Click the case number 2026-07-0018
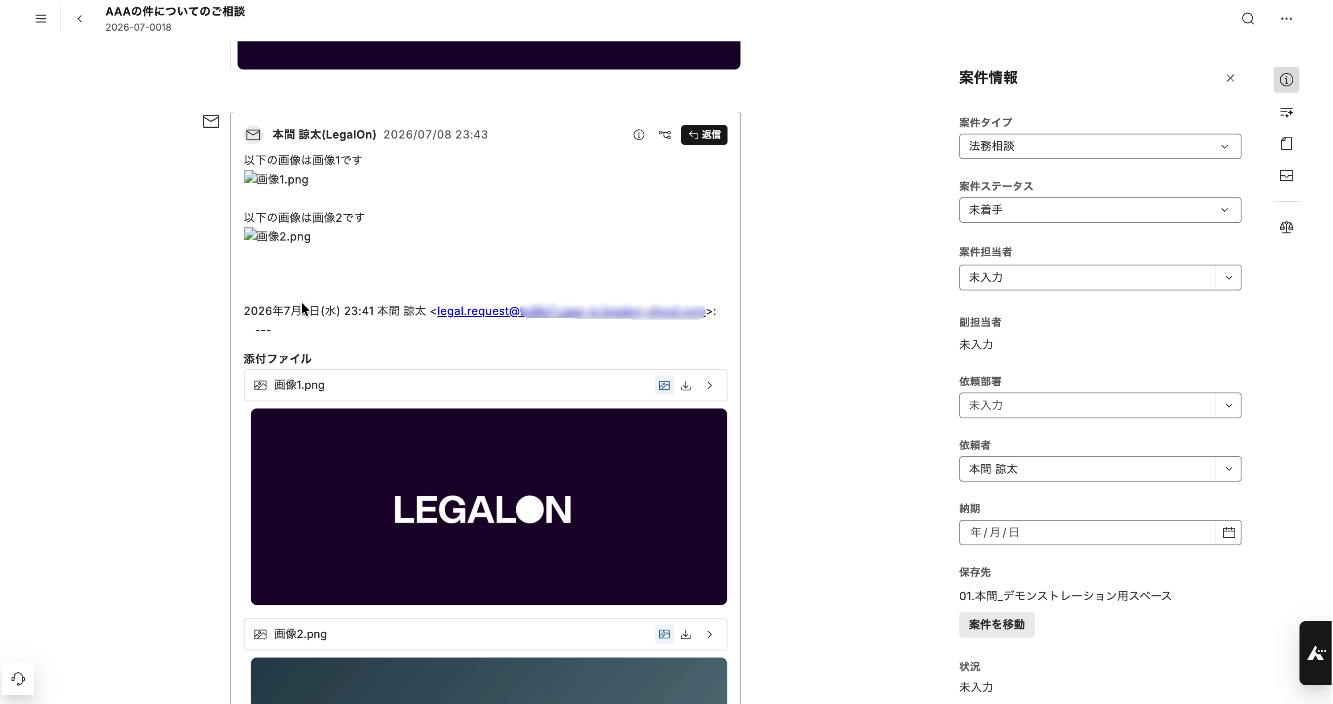The width and height of the screenshot is (1333, 704). click(x=138, y=27)
